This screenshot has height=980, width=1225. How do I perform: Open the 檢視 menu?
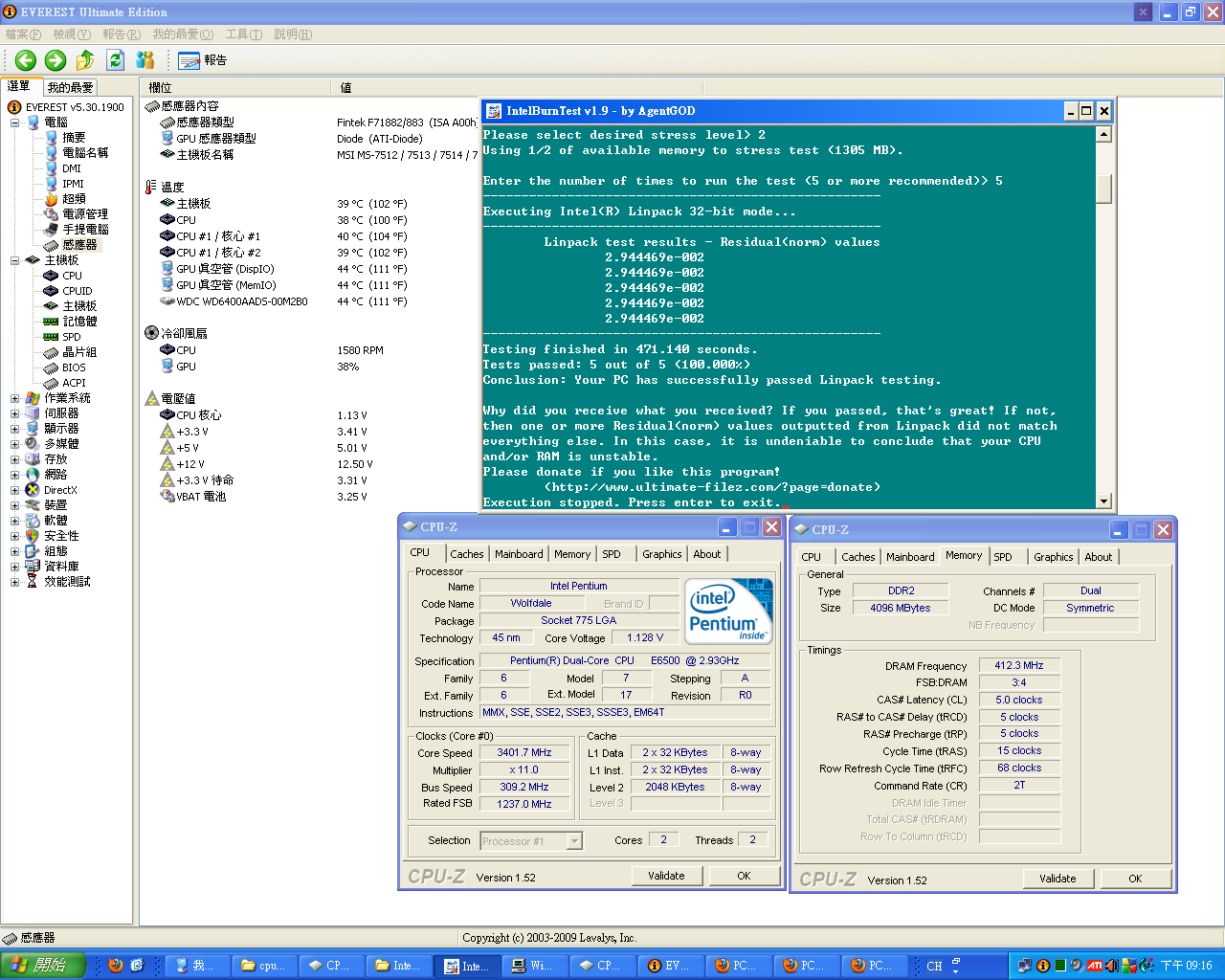(72, 34)
